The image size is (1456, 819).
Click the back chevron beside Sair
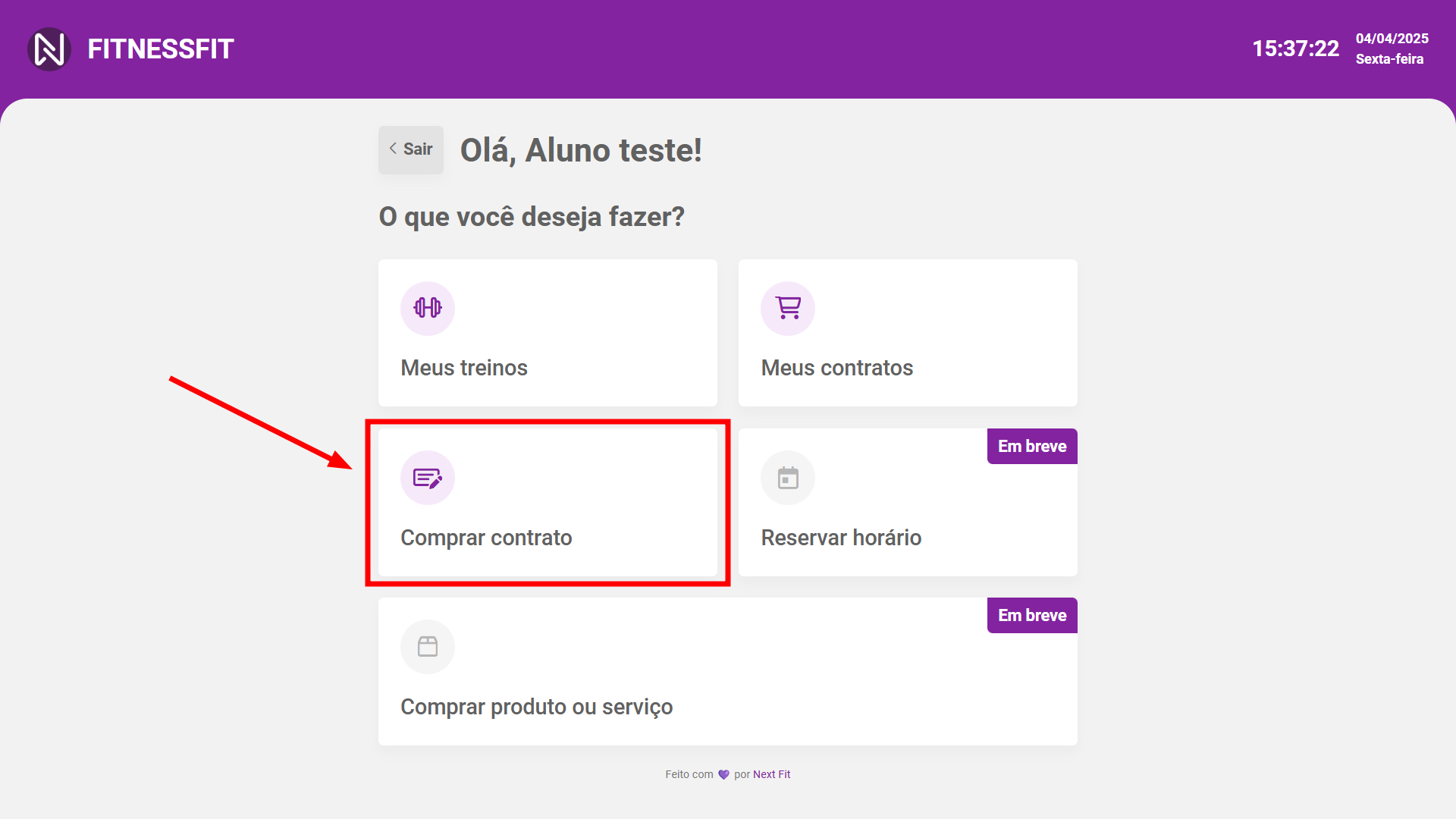point(393,149)
